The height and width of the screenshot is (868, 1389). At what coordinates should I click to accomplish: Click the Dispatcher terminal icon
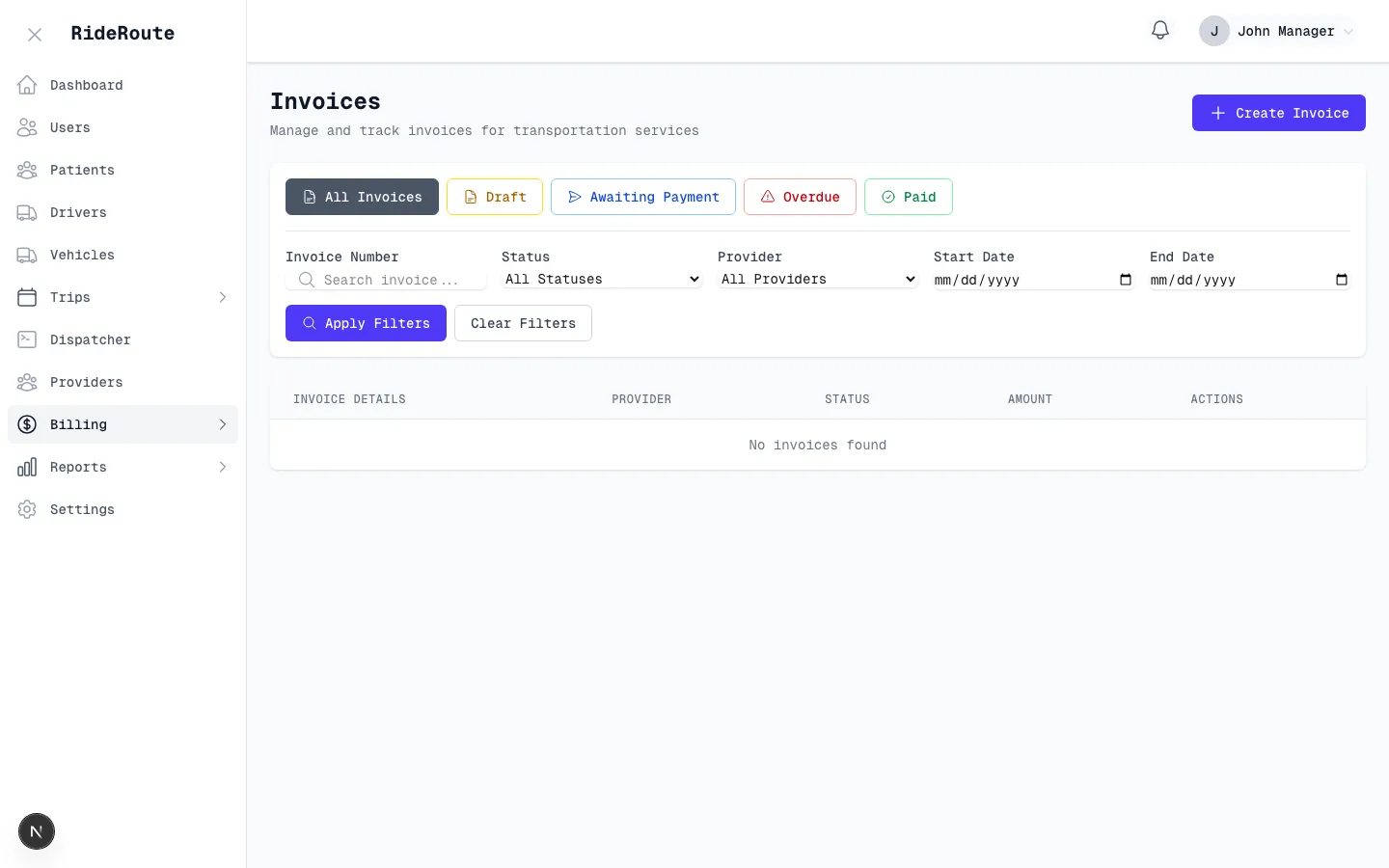pos(27,339)
